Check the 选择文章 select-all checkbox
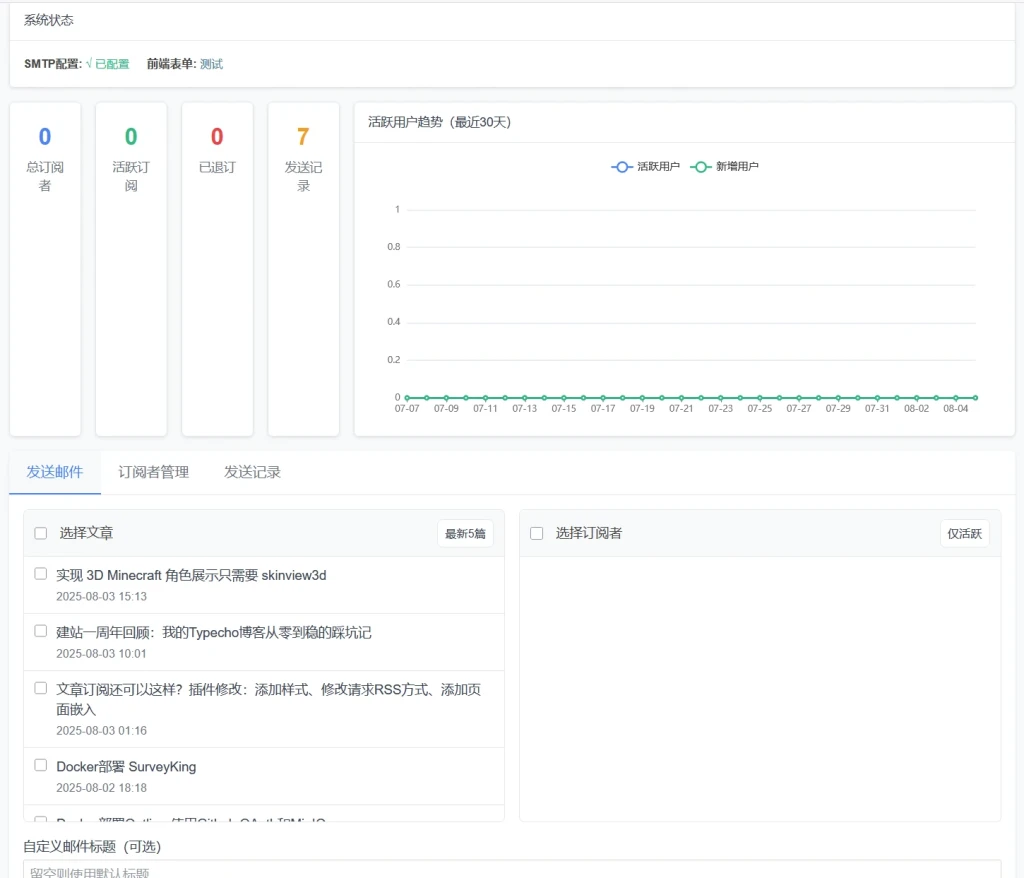The height and width of the screenshot is (878, 1024). (x=41, y=533)
